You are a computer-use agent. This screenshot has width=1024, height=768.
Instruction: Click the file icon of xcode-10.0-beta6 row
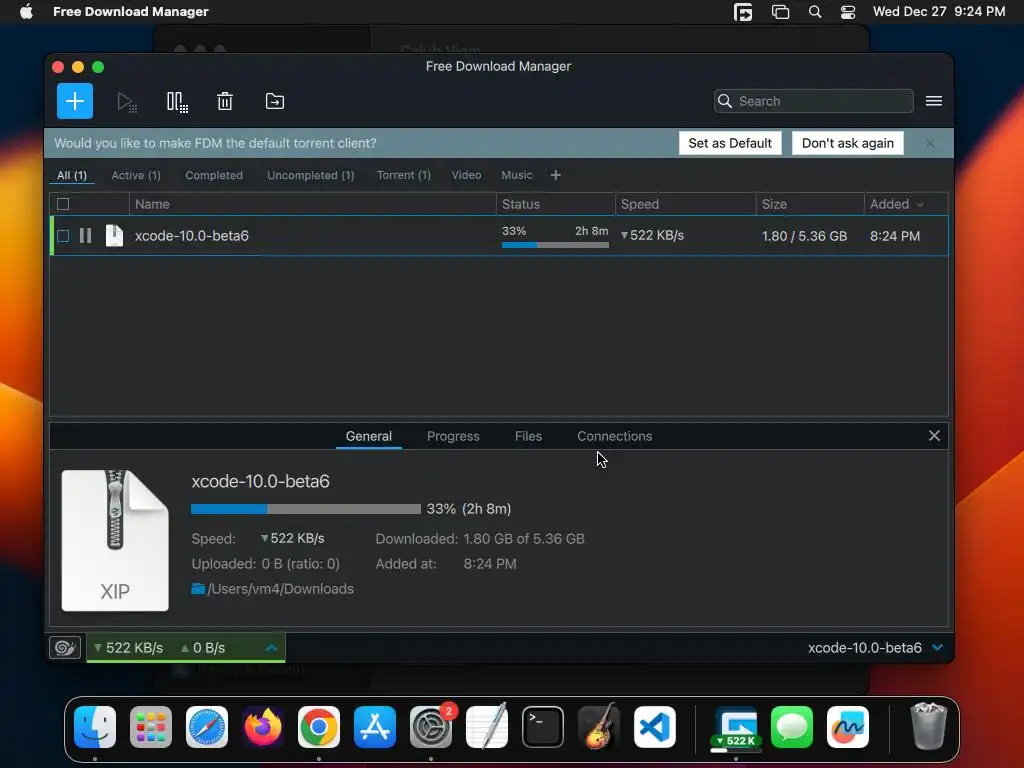(114, 235)
